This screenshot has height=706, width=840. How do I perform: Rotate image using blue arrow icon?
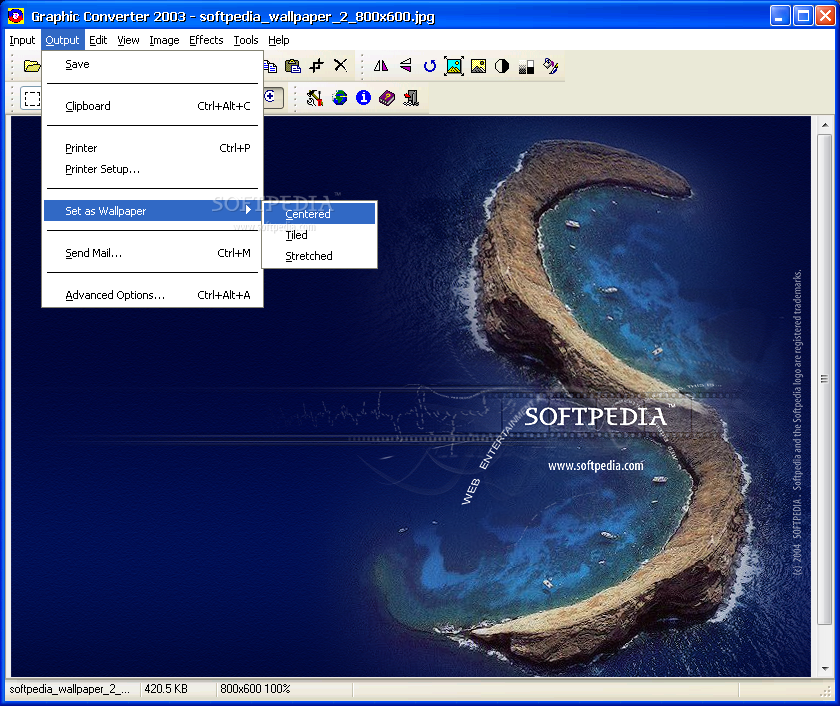click(x=429, y=66)
